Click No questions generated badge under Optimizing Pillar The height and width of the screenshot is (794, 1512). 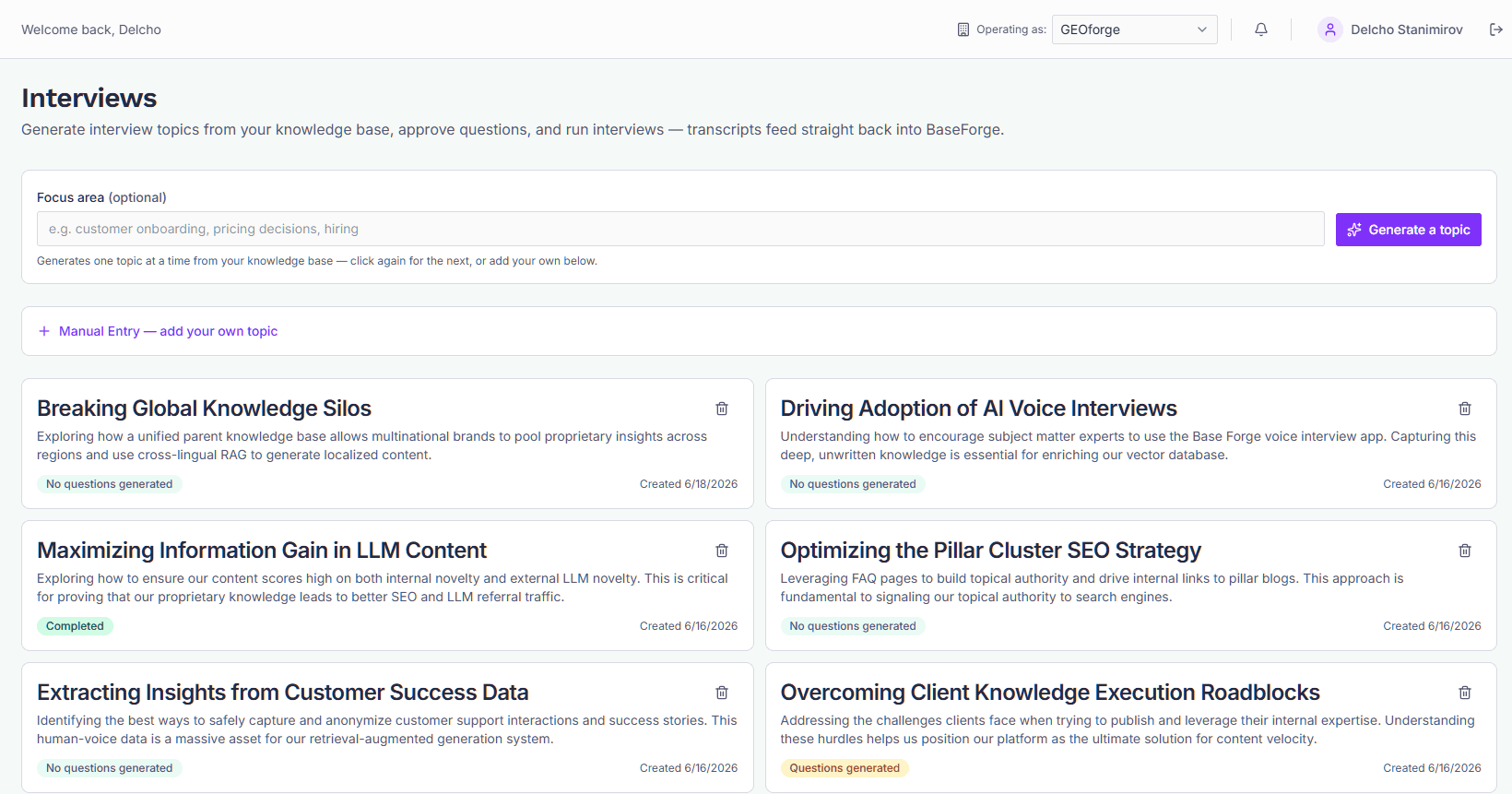[x=853, y=626]
